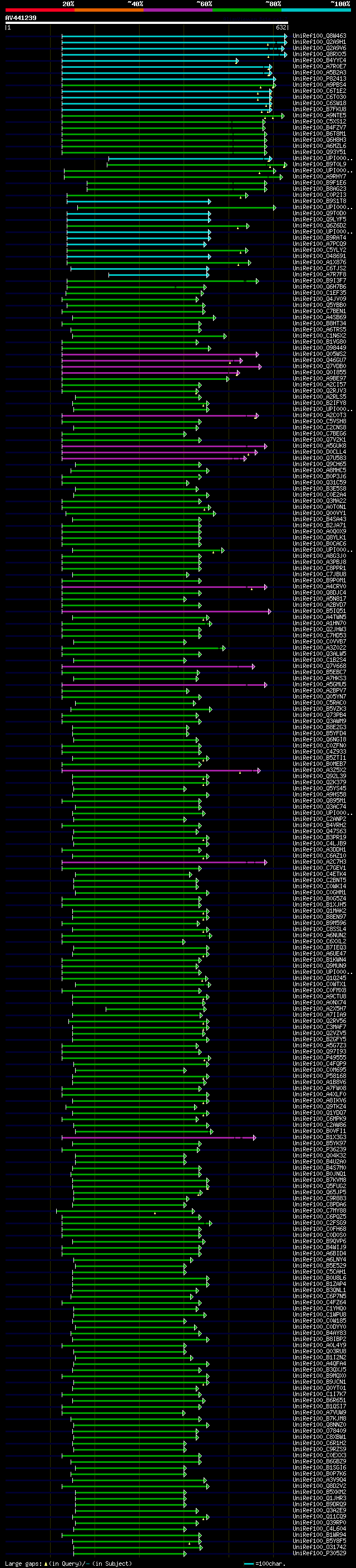Select the UniRef100_B4FZY7 entry
This screenshot has height=1568, width=356.
[x=319, y=128]
